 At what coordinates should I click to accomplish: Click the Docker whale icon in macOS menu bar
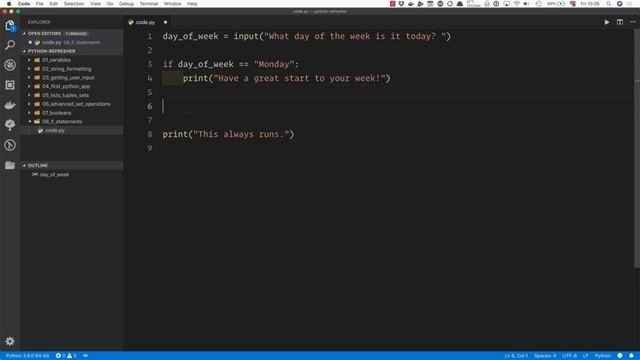tap(411, 4)
